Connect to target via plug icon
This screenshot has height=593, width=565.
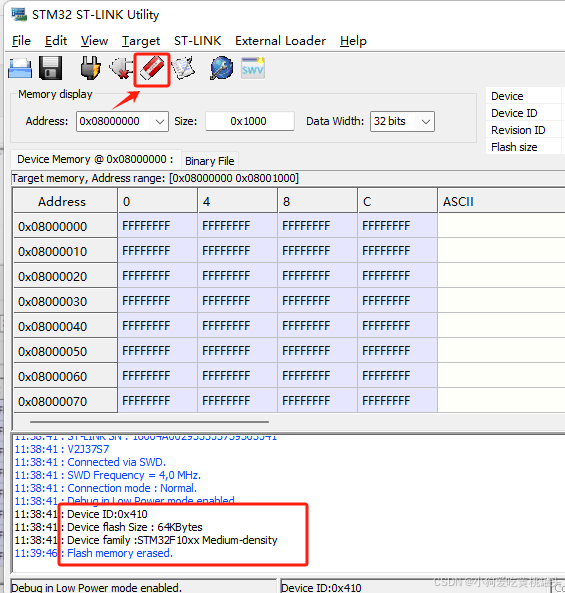91,68
